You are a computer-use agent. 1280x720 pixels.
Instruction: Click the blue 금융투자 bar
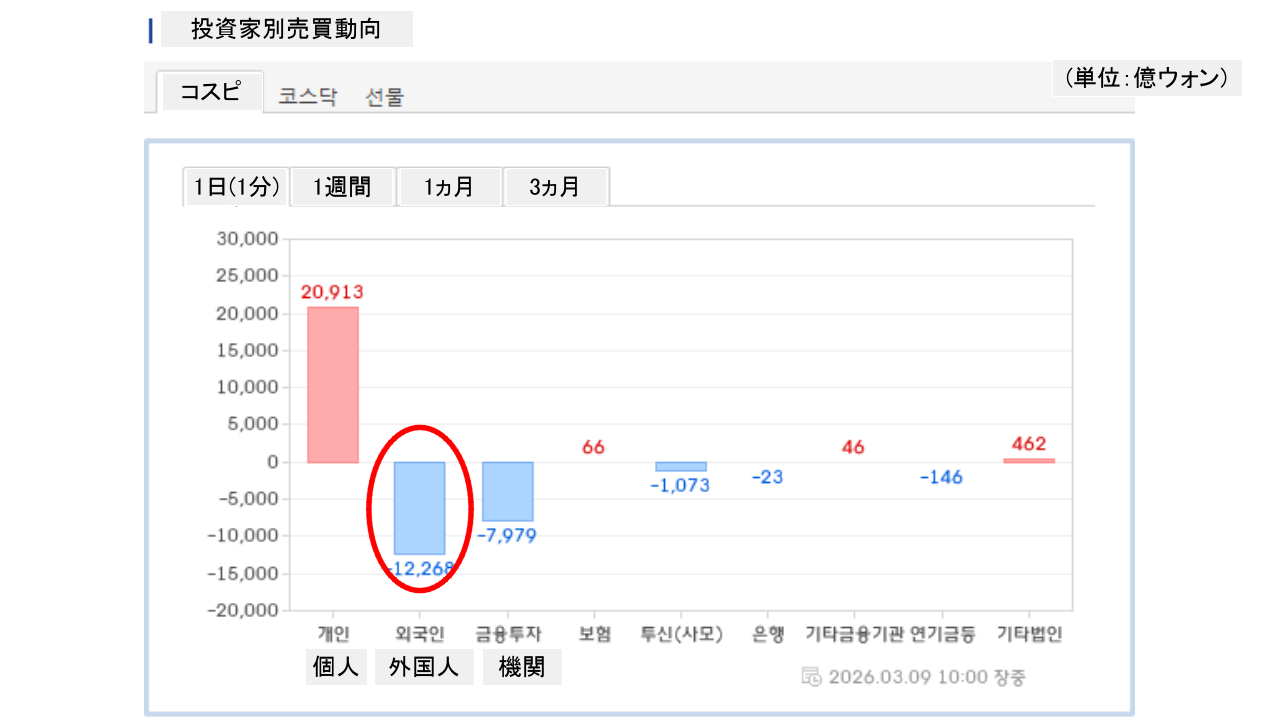click(508, 491)
